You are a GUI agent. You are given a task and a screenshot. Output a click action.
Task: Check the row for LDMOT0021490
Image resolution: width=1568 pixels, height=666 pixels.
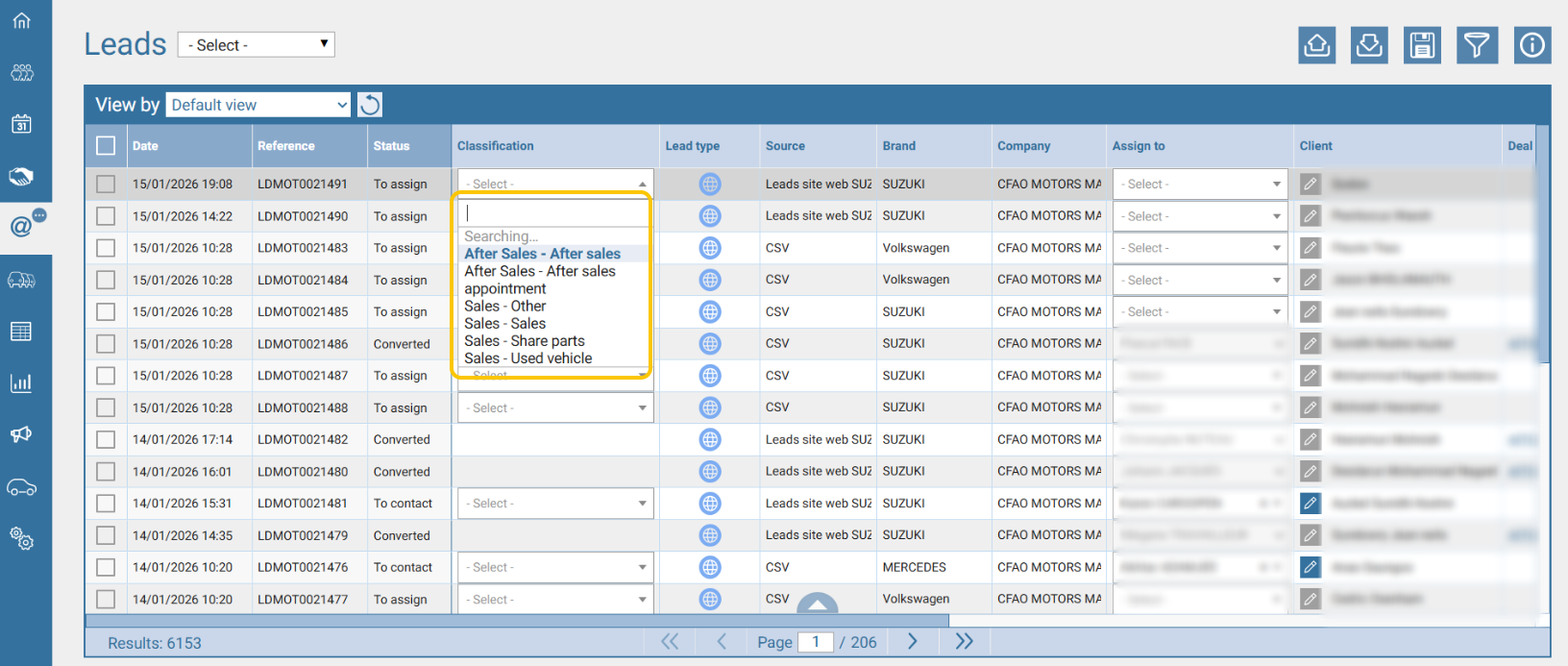106,216
